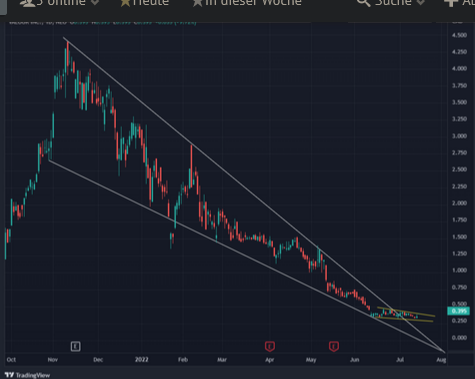This screenshot has height=379, width=475.
Task: Click the 0.395 current price label
Action: pyautogui.click(x=459, y=311)
